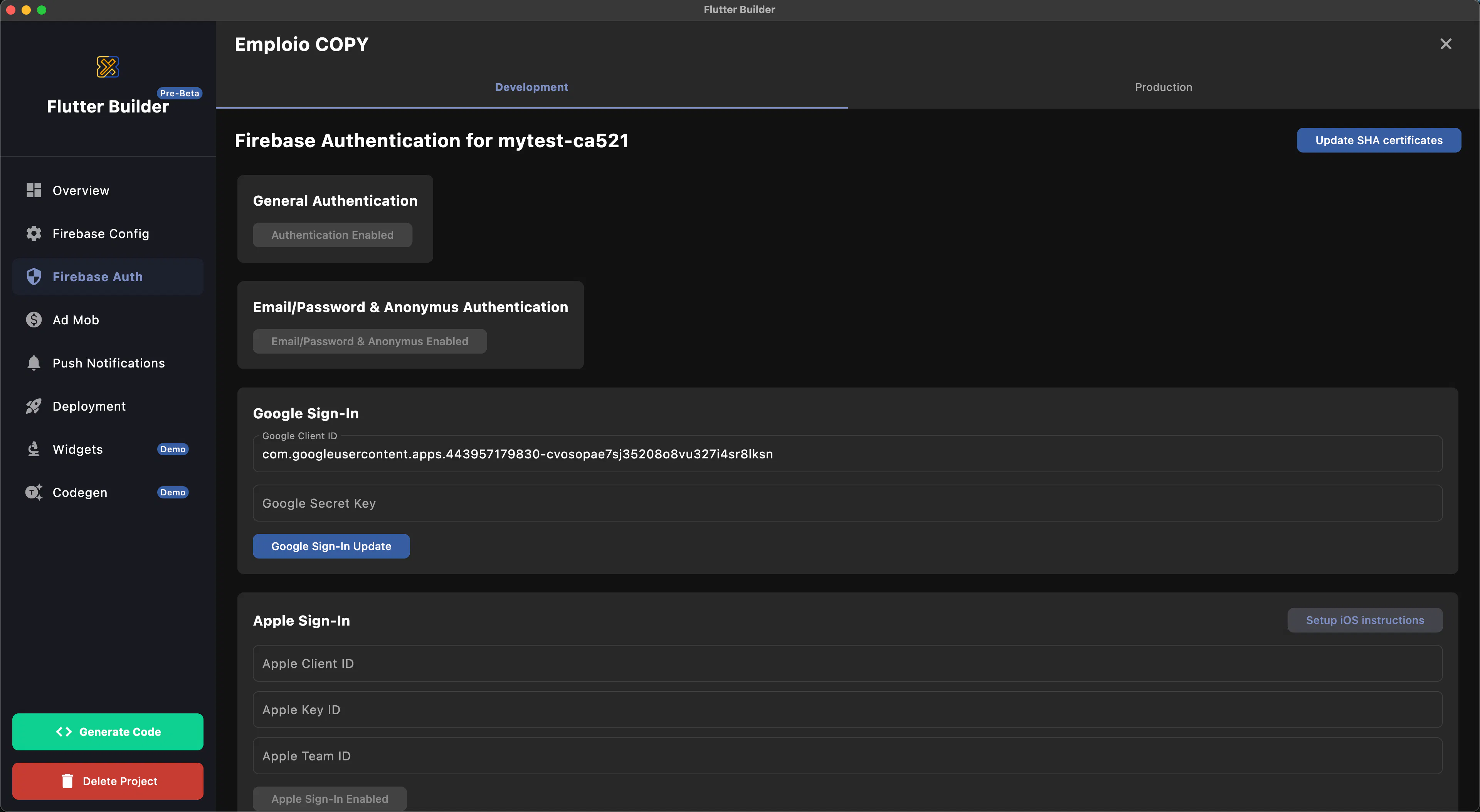Click the Generate Code button
This screenshot has width=1480, height=812.
pos(108,731)
